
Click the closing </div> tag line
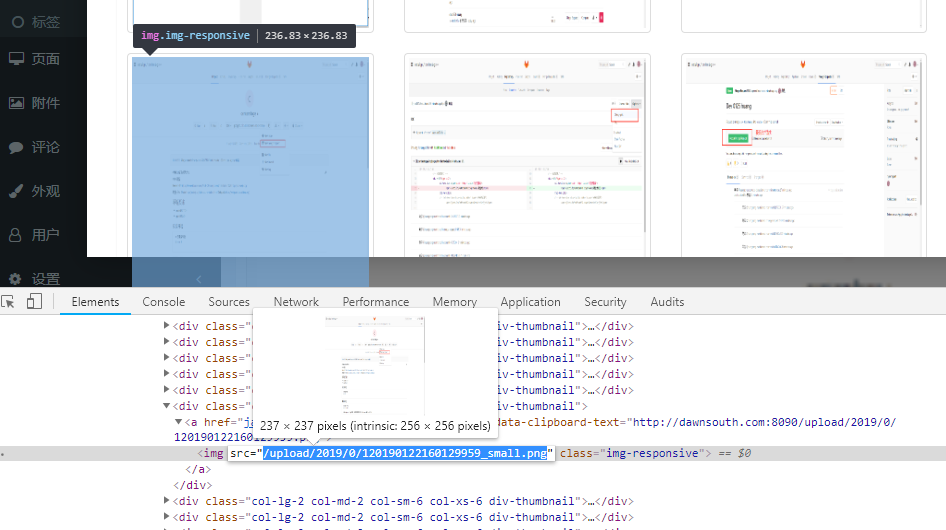pos(192,485)
